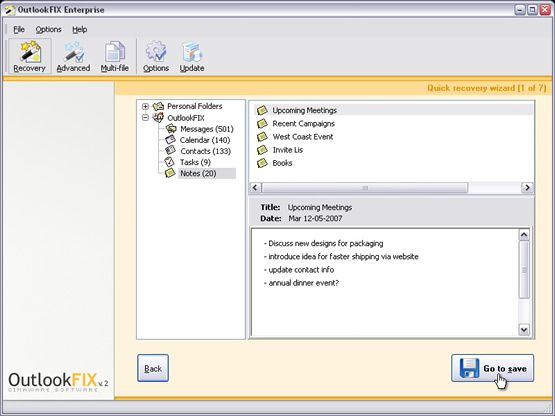Click the OutlookFIX title bar app icon

tap(10, 10)
